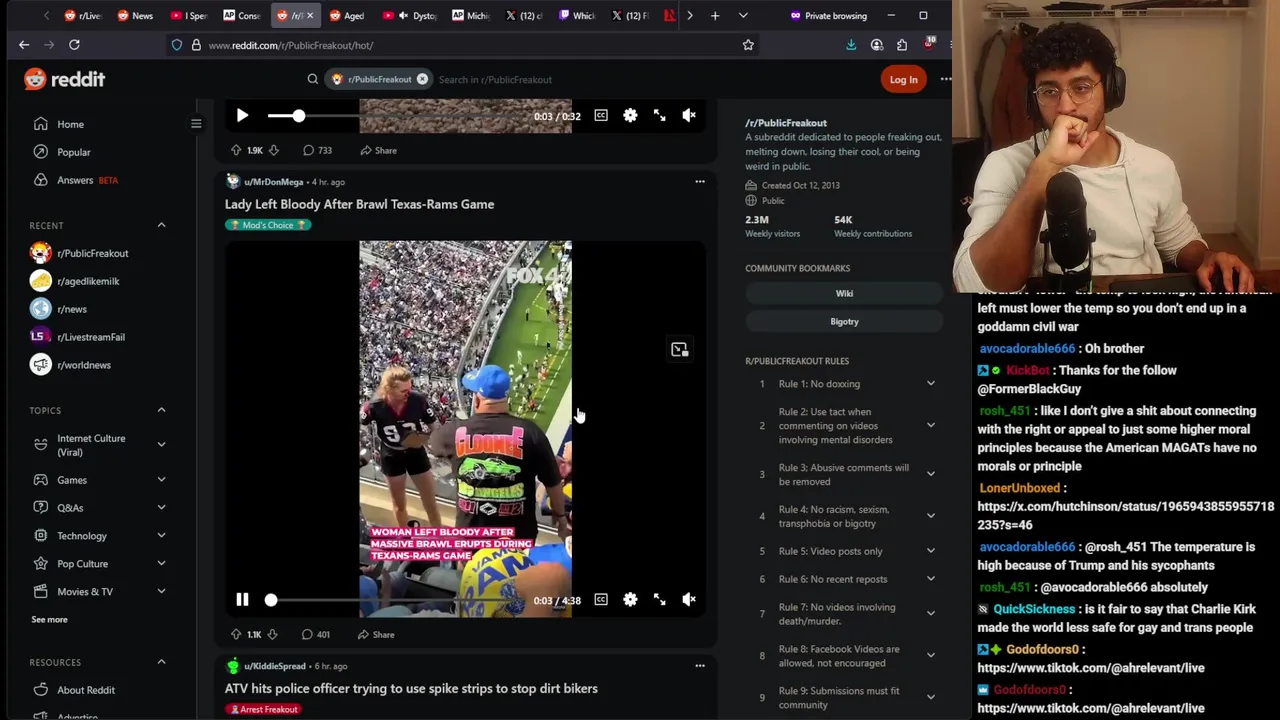Share the top post
Screen dimensions: 1280x720
[378, 150]
